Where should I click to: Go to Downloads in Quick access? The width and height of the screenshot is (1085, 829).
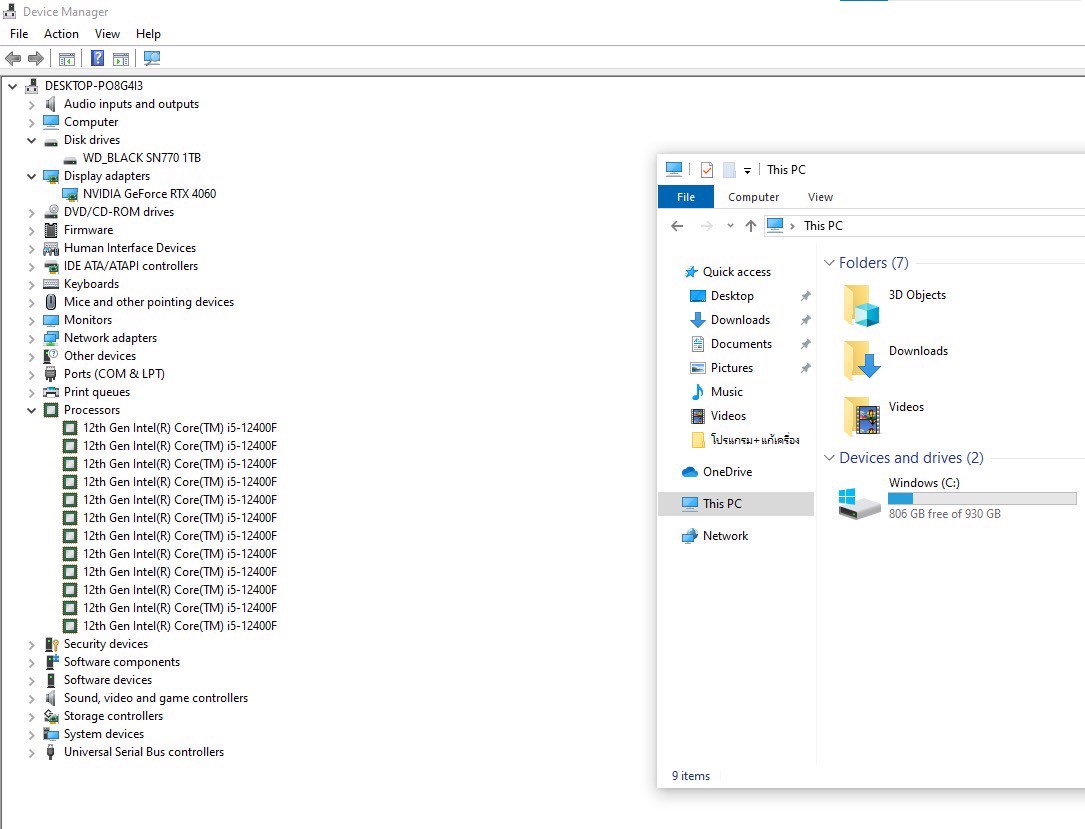tap(740, 320)
